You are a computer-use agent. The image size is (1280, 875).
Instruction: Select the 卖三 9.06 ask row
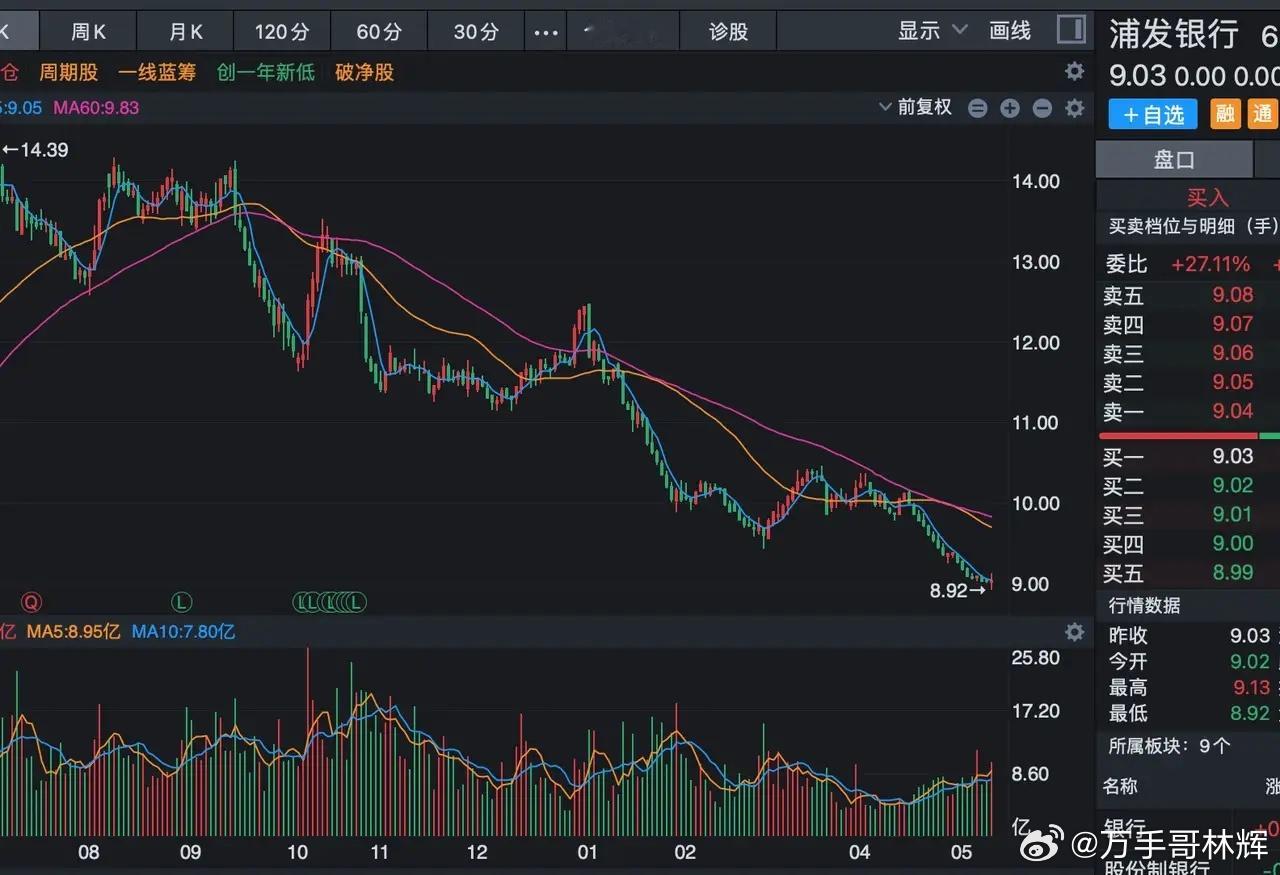[1188, 353]
